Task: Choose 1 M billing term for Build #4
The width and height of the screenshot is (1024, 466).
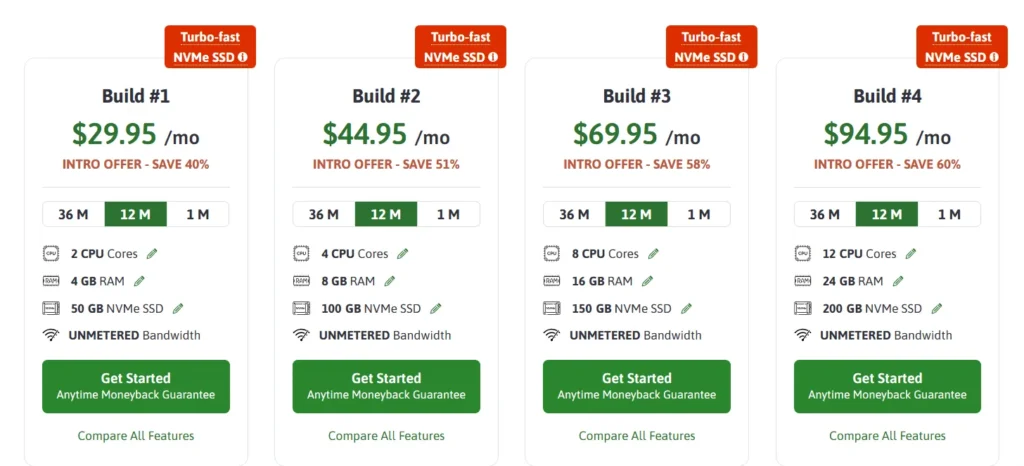Action: pyautogui.click(x=949, y=214)
